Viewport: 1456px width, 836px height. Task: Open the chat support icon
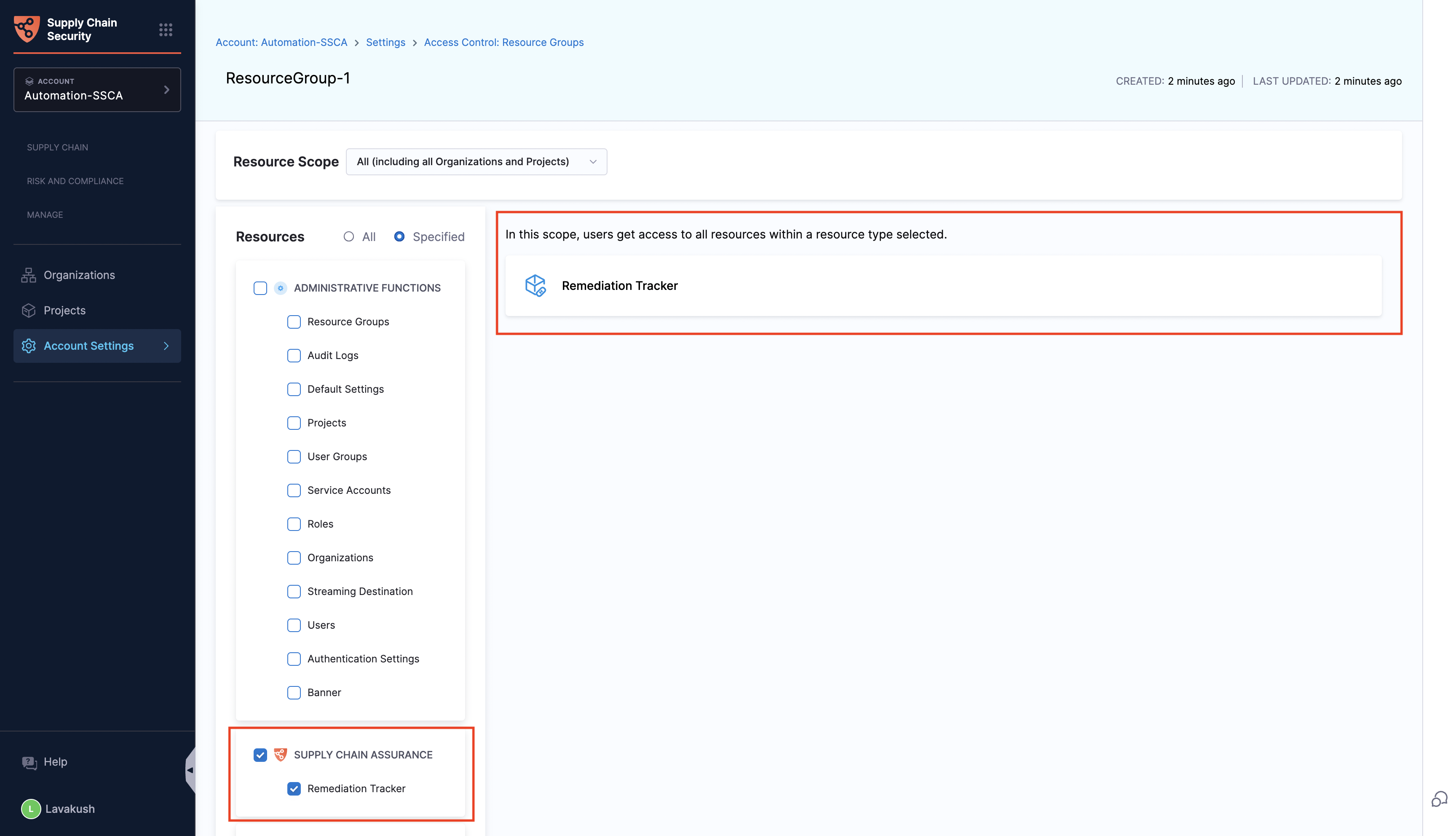1439,798
